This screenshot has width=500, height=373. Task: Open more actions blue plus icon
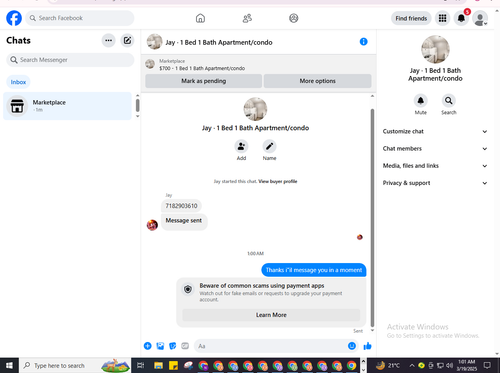pos(147,346)
